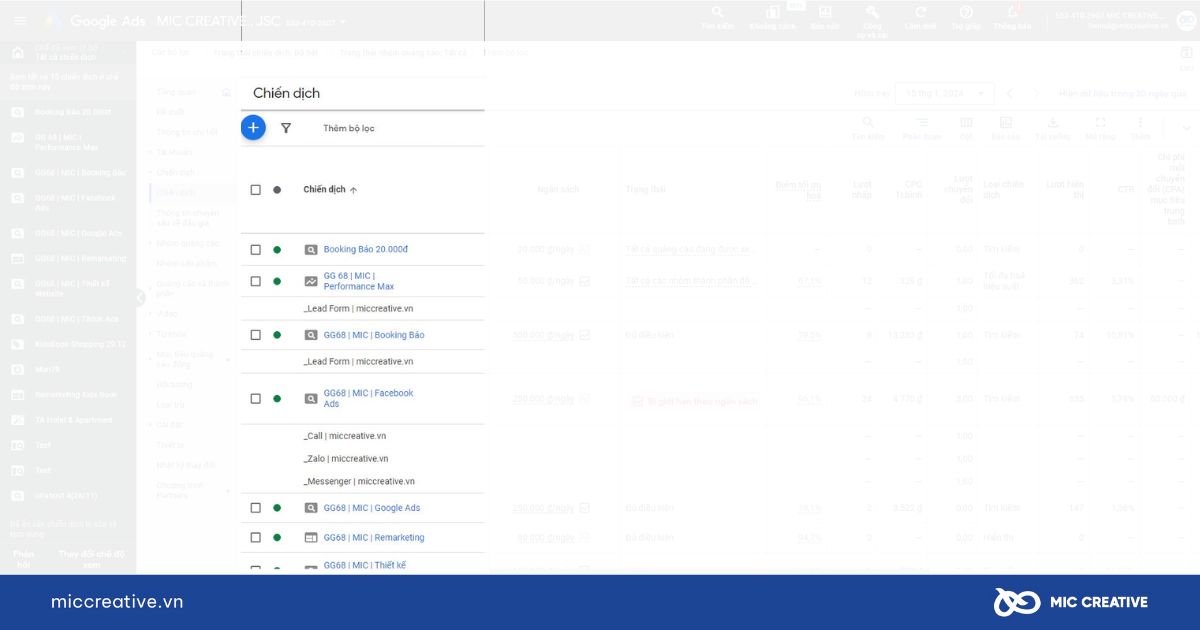This screenshot has height=630, width=1200.
Task: Open the funnel filter icon
Action: click(286, 128)
